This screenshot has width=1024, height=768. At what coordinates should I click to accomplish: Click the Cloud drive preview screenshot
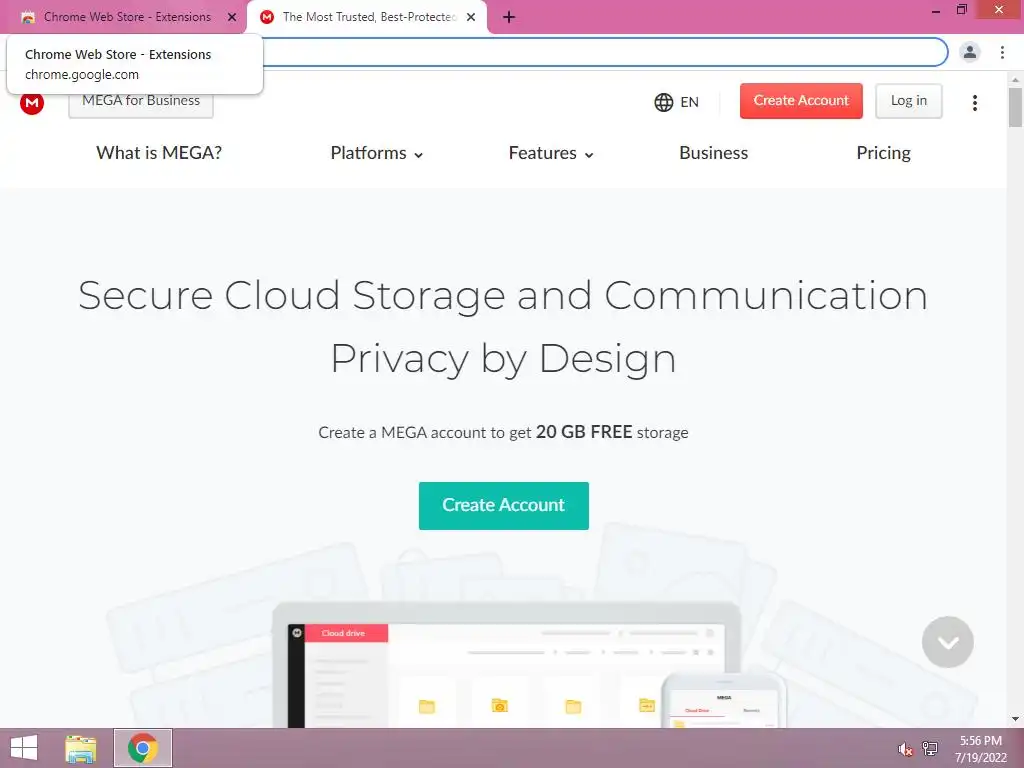506,665
